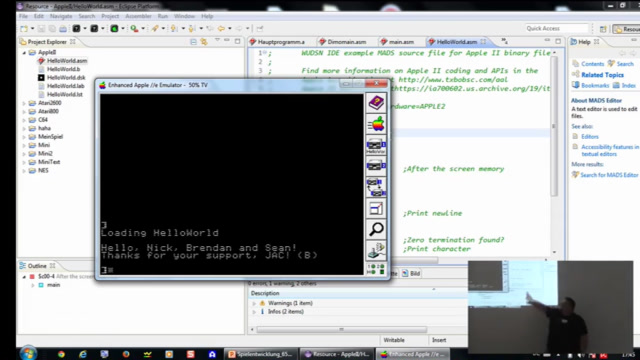Select the MiniText project folder
Viewport: 640px width, 360px height.
49,162
